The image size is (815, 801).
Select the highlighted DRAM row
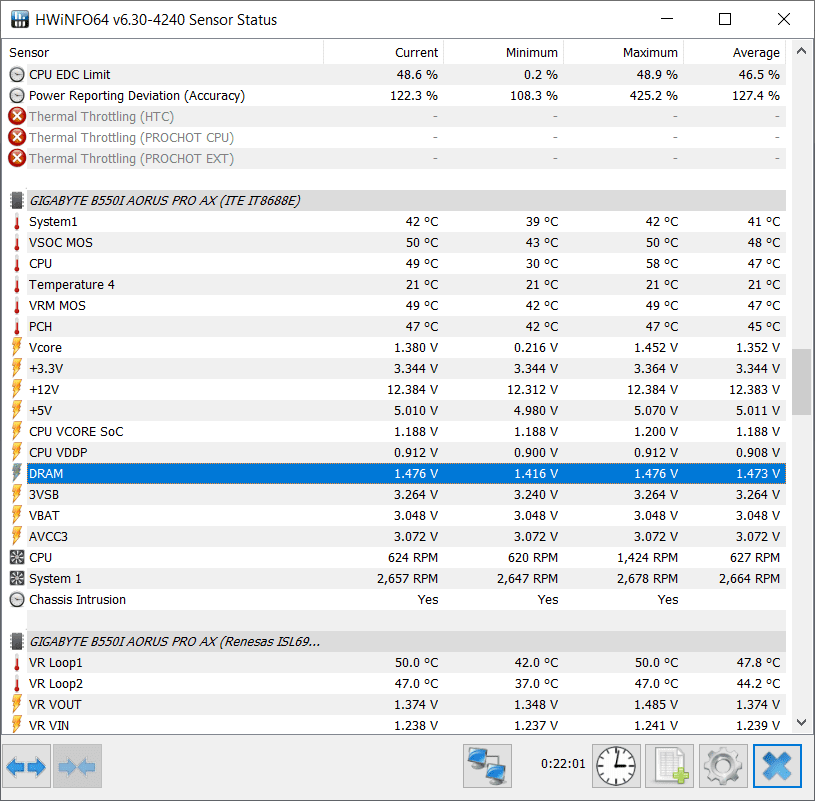[406, 474]
